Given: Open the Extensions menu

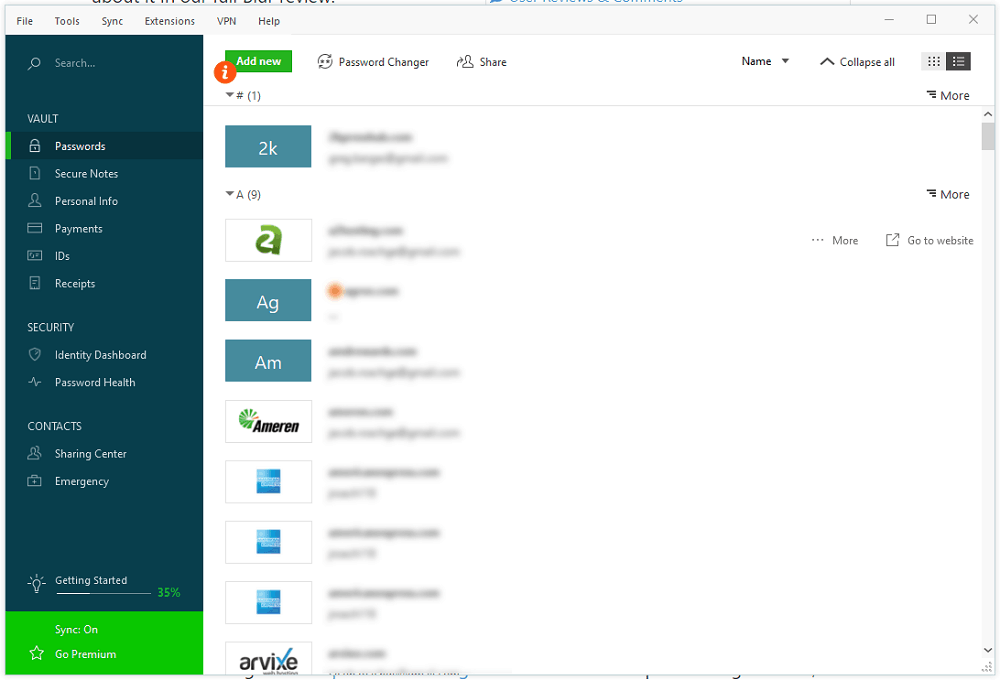Looking at the screenshot, I should [x=170, y=21].
